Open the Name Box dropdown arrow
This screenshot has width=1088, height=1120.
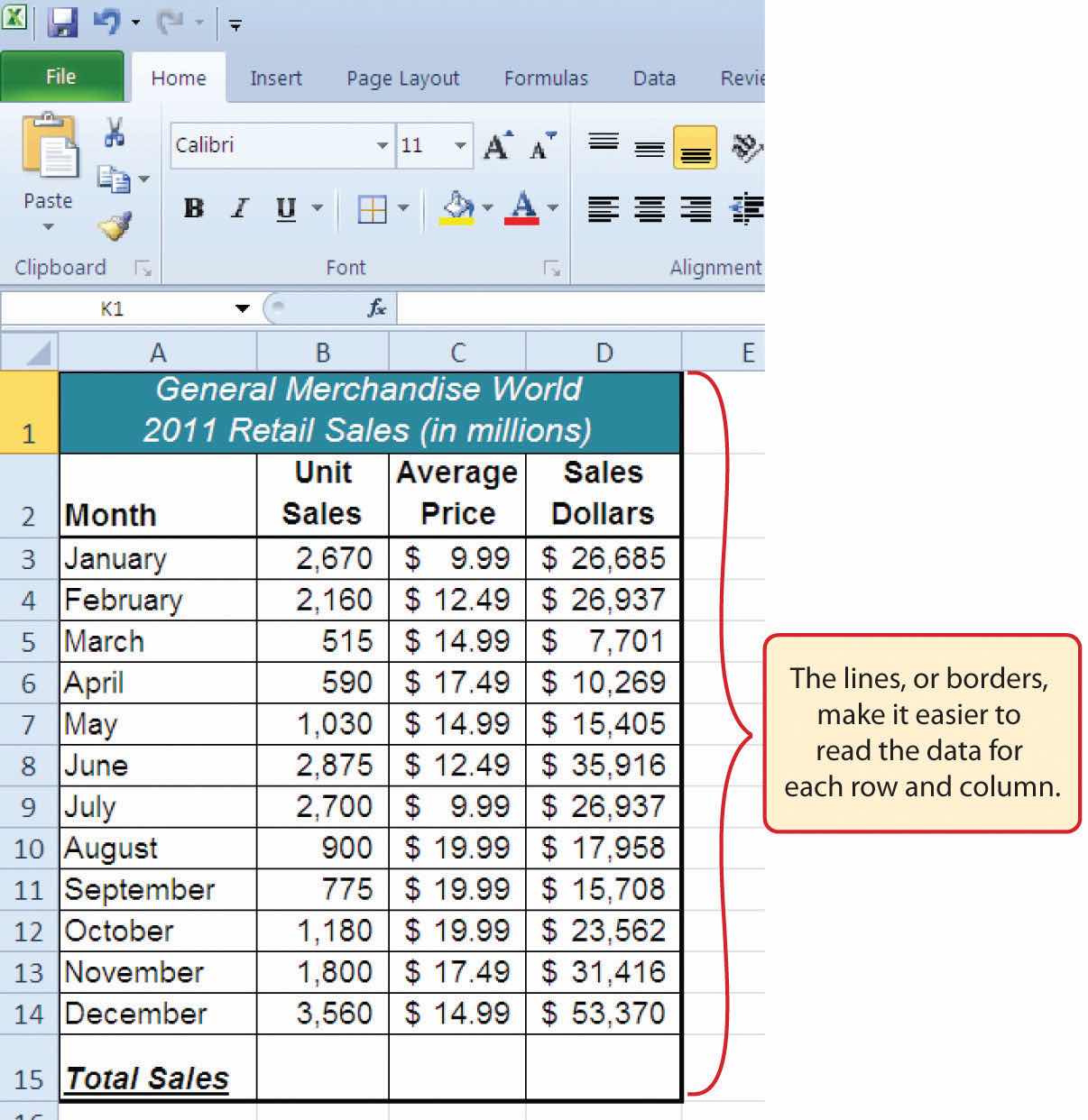point(242,308)
